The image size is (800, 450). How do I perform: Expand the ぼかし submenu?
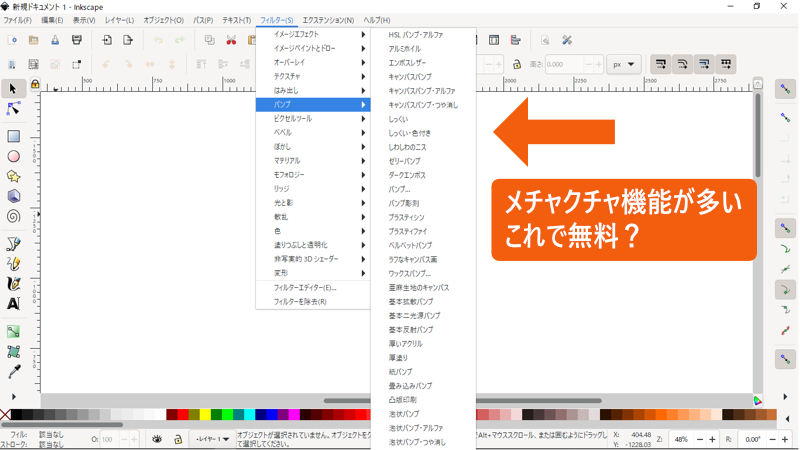coord(313,146)
